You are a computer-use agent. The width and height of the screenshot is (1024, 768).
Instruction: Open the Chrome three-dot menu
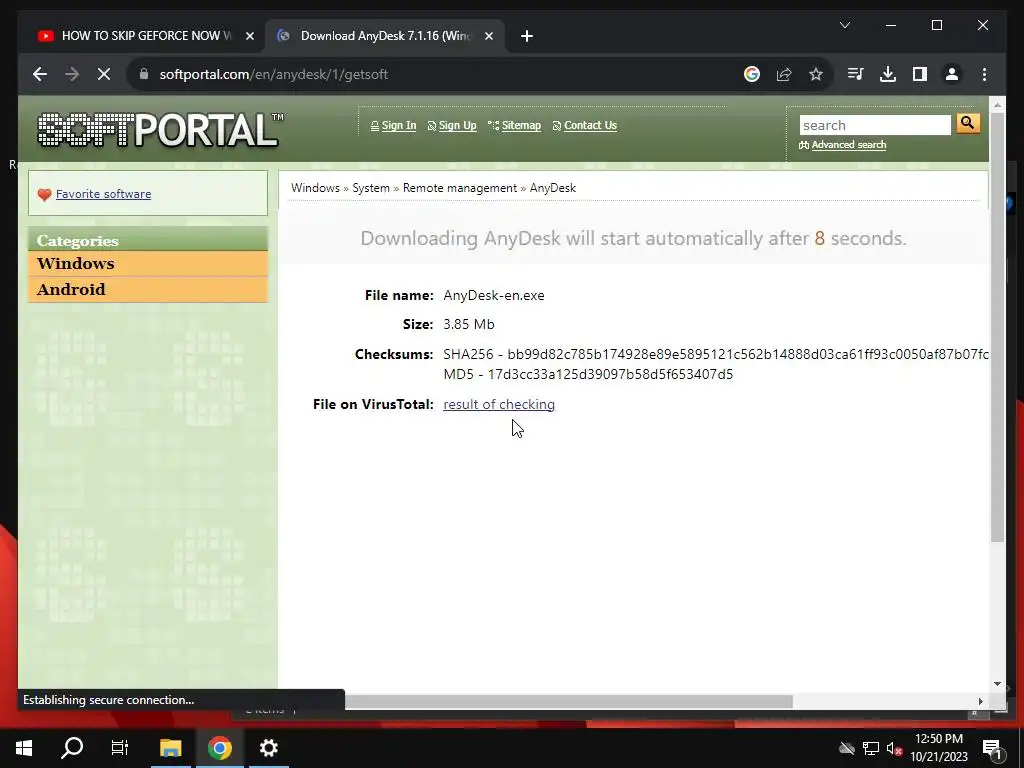click(x=984, y=74)
